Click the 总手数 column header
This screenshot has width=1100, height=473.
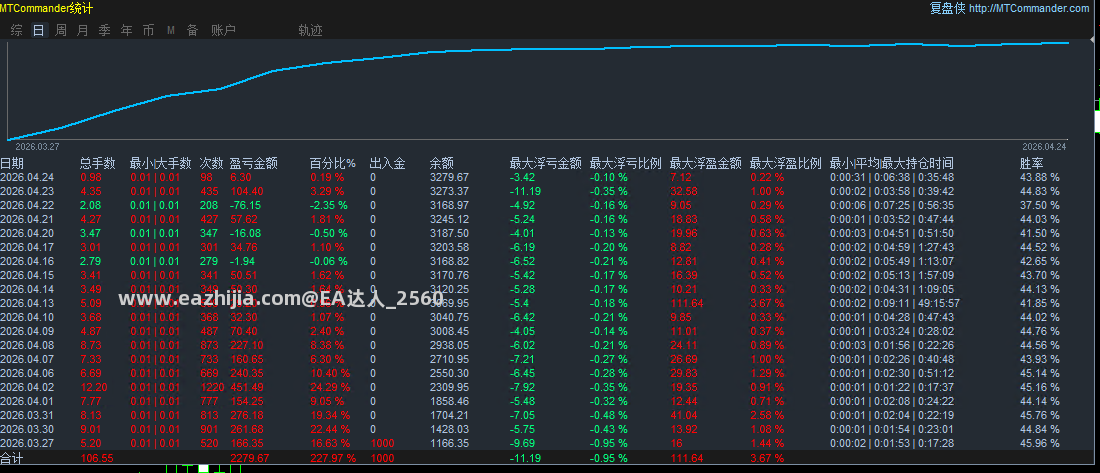pyautogui.click(x=98, y=164)
